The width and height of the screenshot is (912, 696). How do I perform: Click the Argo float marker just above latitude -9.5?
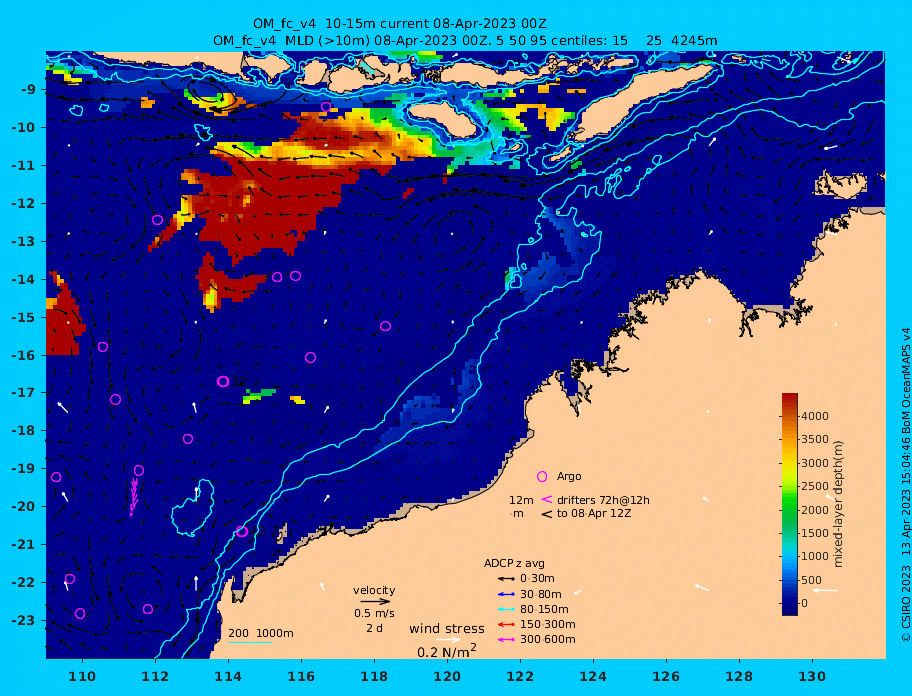pyautogui.click(x=326, y=107)
